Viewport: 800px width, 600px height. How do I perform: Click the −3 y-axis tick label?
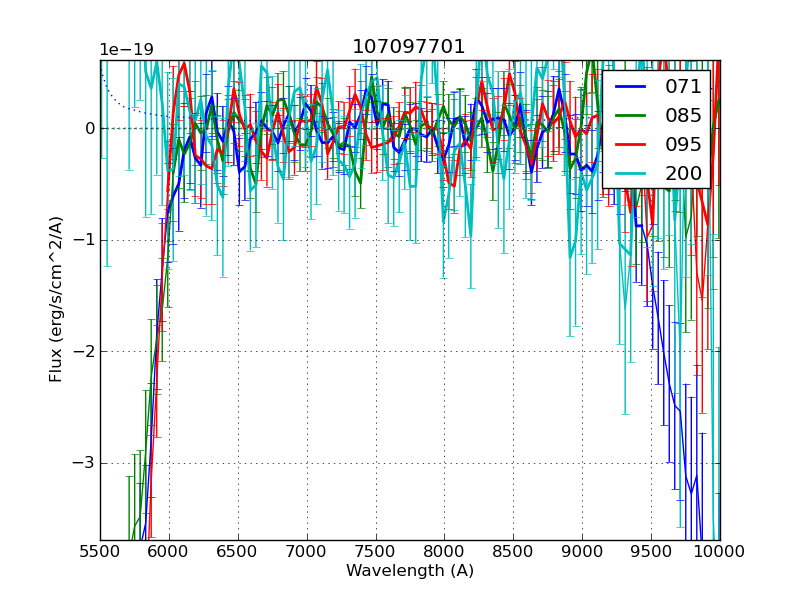coord(84,463)
